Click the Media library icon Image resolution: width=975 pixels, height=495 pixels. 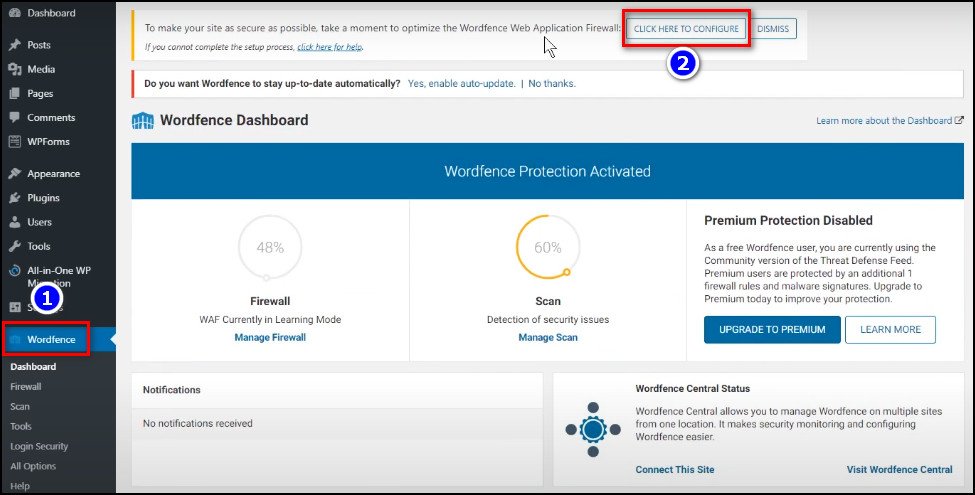[15, 69]
